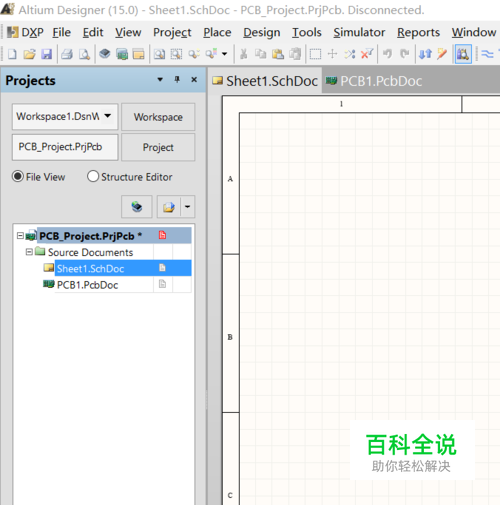Click the browse component libraries icon
The height and width of the screenshot is (505, 500).
pyautogui.click(x=463, y=54)
